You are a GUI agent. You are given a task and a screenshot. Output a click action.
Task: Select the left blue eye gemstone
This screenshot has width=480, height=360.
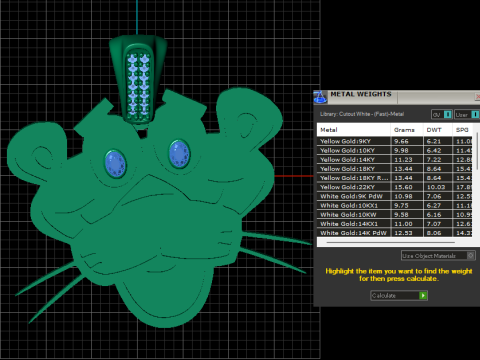(115, 164)
